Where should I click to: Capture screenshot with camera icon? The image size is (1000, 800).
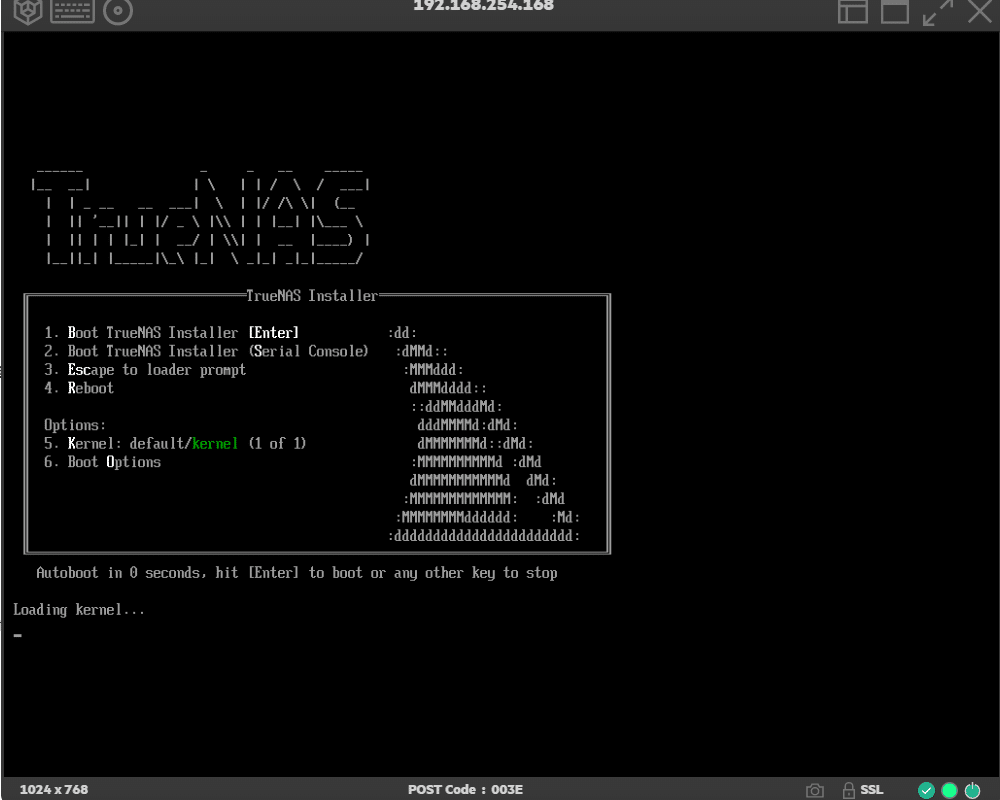pos(814,790)
